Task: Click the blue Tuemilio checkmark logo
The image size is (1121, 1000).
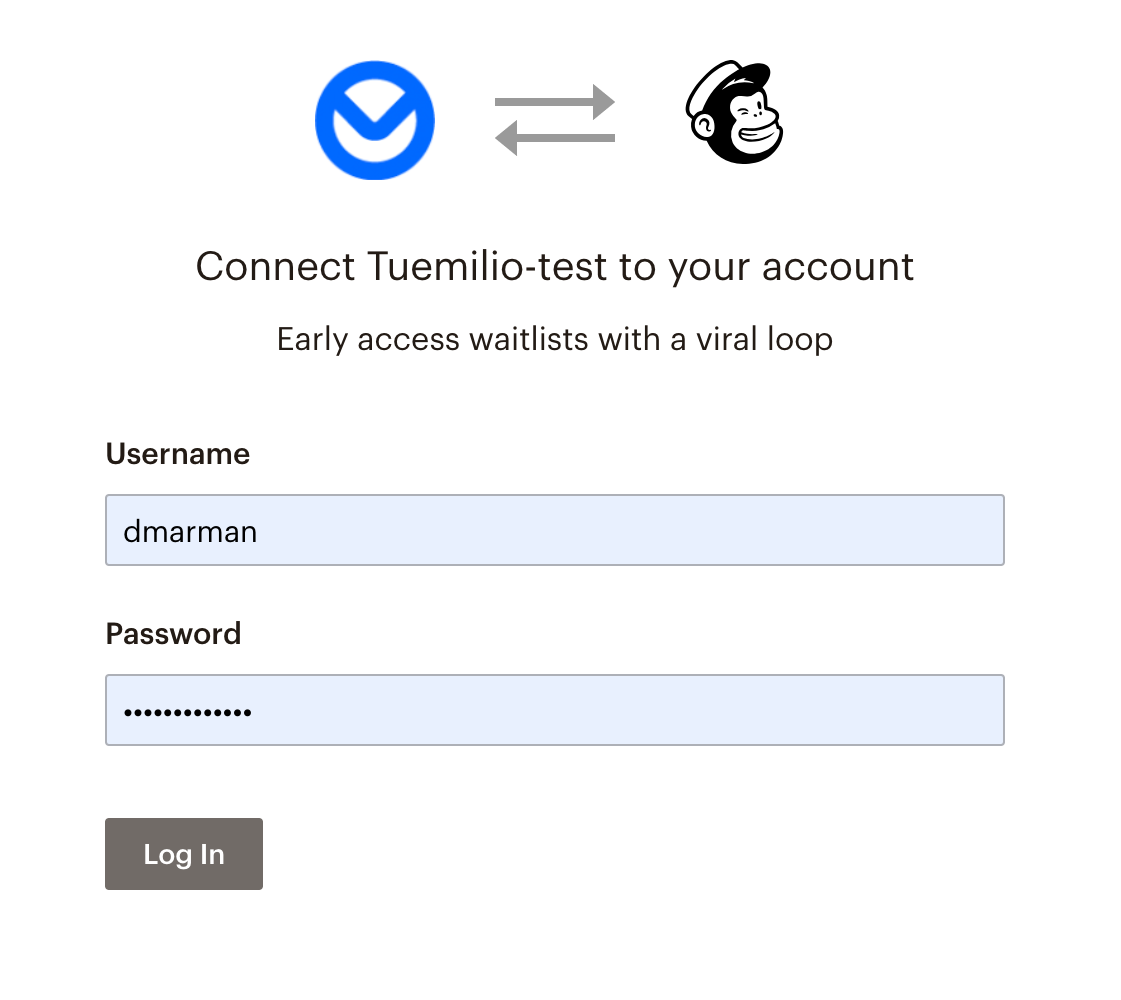Action: click(374, 120)
